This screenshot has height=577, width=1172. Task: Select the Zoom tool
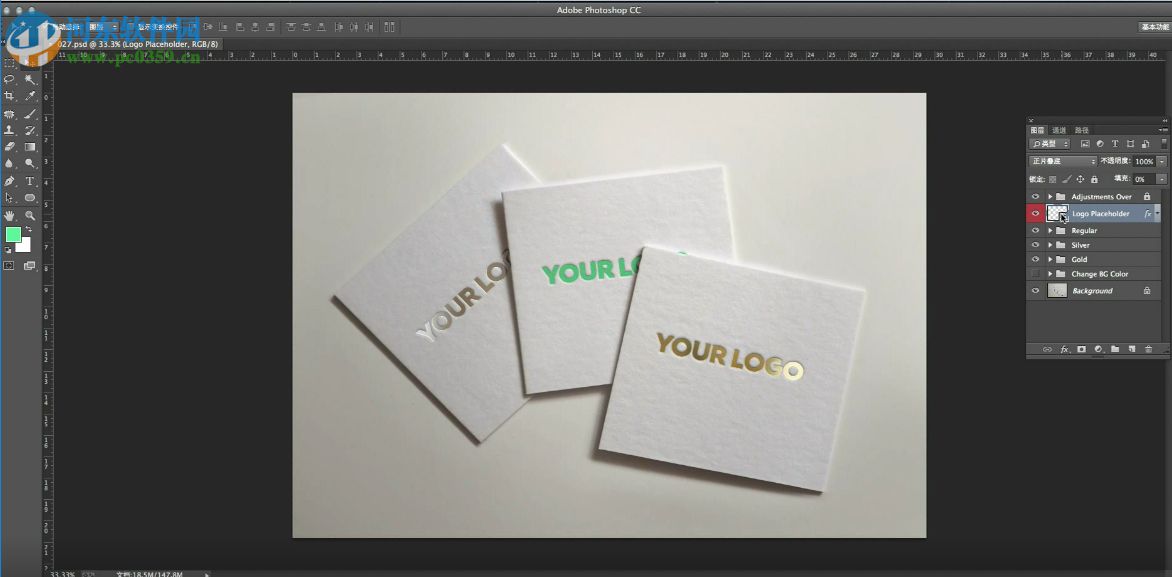pyautogui.click(x=30, y=215)
